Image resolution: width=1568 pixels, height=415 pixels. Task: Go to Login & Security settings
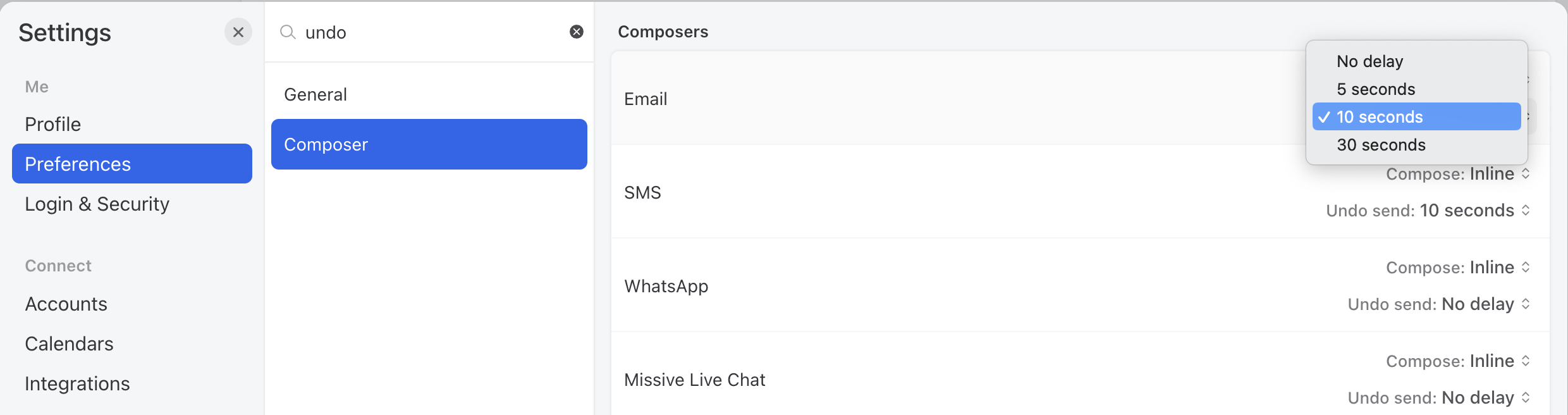(97, 204)
